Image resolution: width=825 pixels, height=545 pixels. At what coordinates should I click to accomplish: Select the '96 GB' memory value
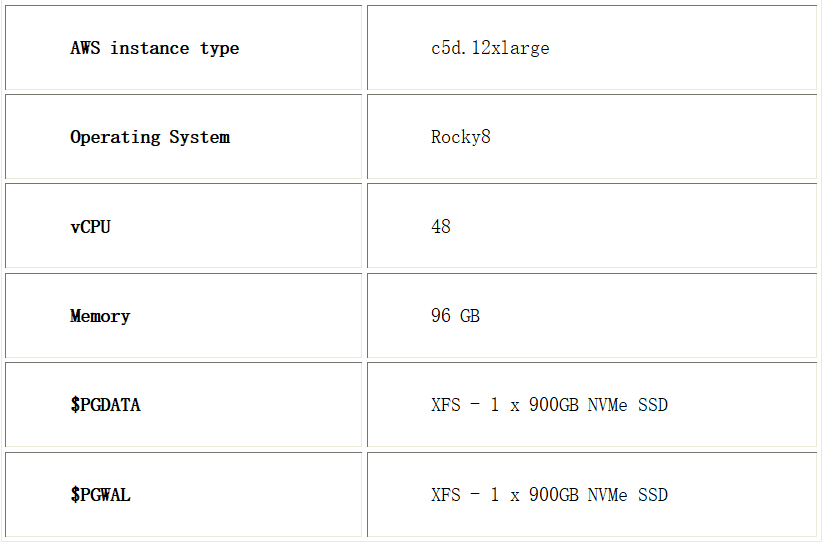pyautogui.click(x=456, y=316)
